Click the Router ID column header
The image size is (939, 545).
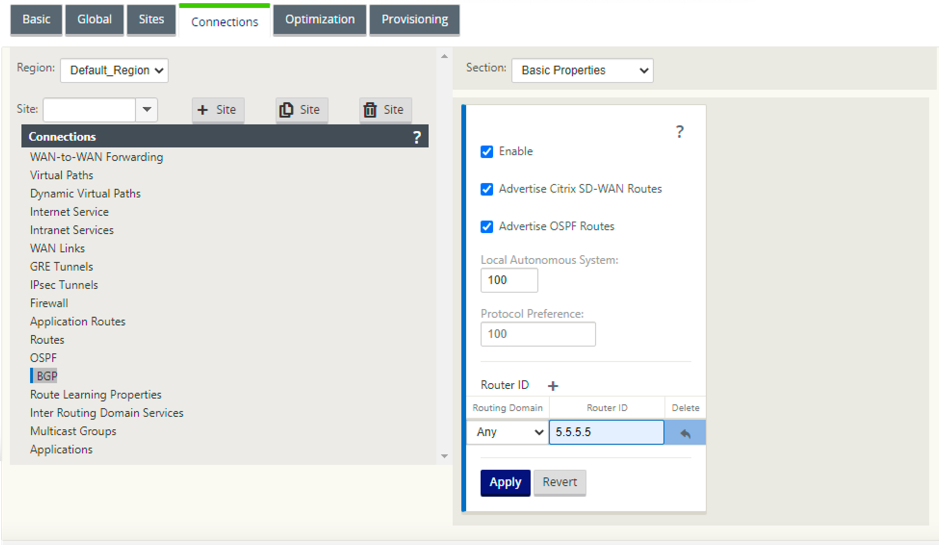pyautogui.click(x=607, y=408)
